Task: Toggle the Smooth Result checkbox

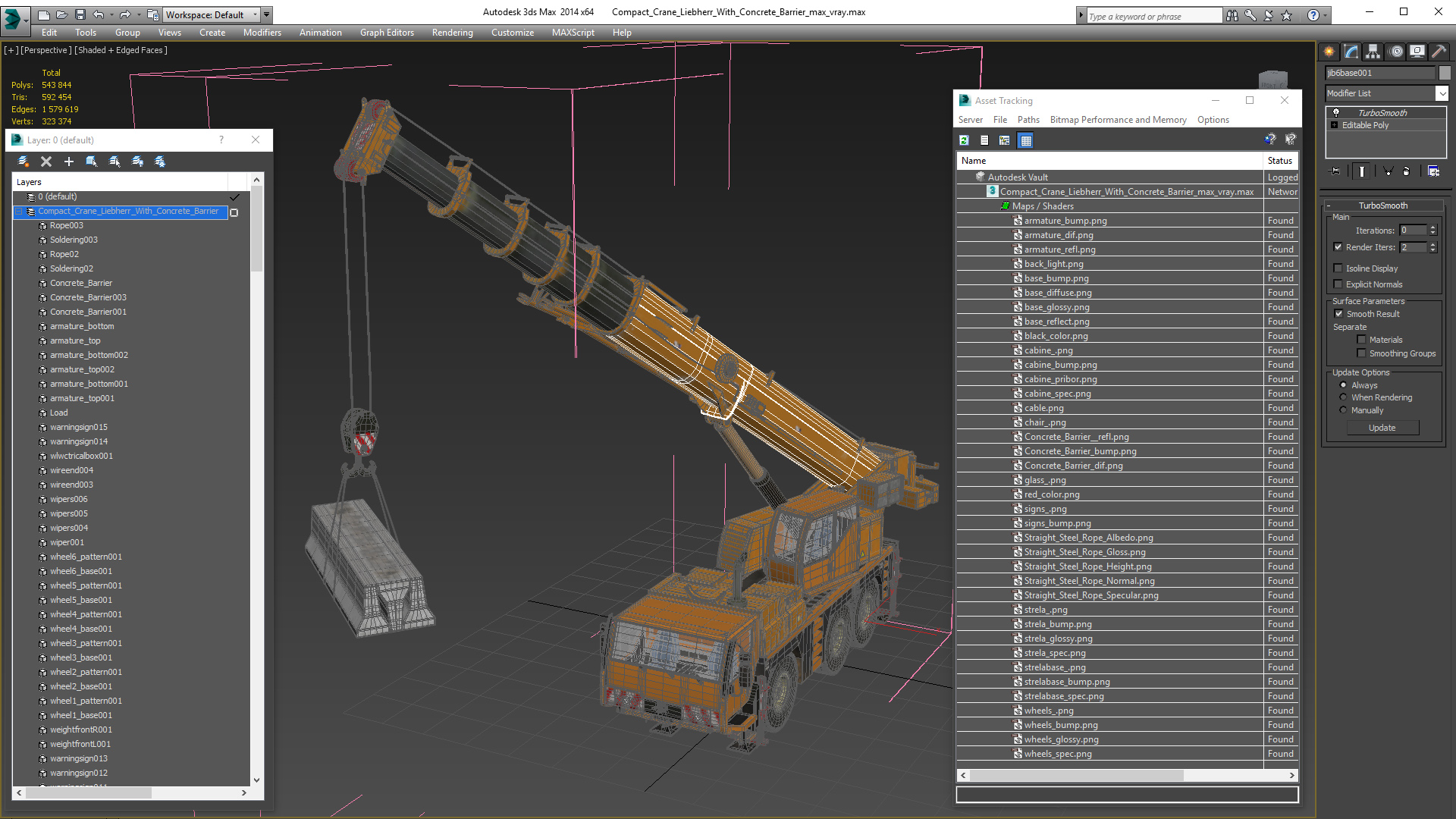Action: [x=1339, y=314]
